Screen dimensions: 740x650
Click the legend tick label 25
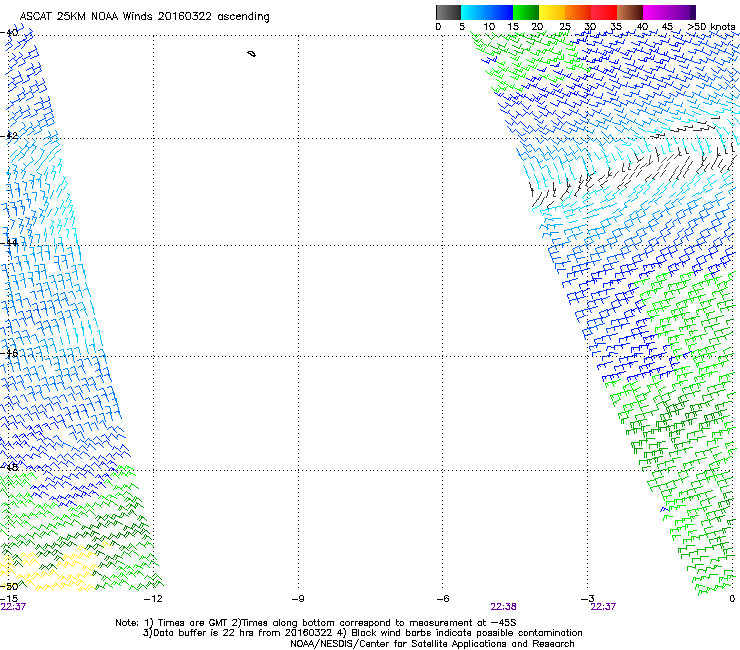point(565,27)
